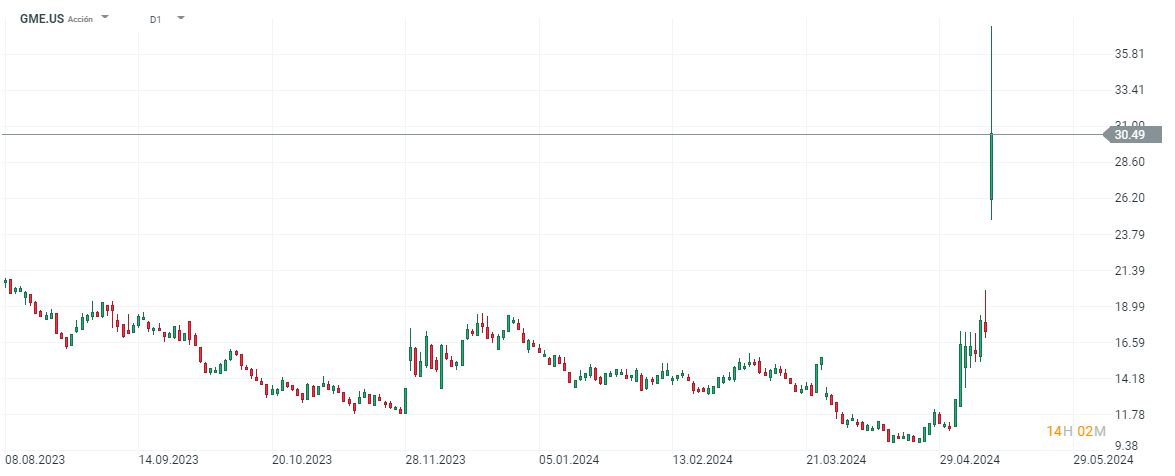
Task: Select the D1 interval label
Action: point(155,19)
